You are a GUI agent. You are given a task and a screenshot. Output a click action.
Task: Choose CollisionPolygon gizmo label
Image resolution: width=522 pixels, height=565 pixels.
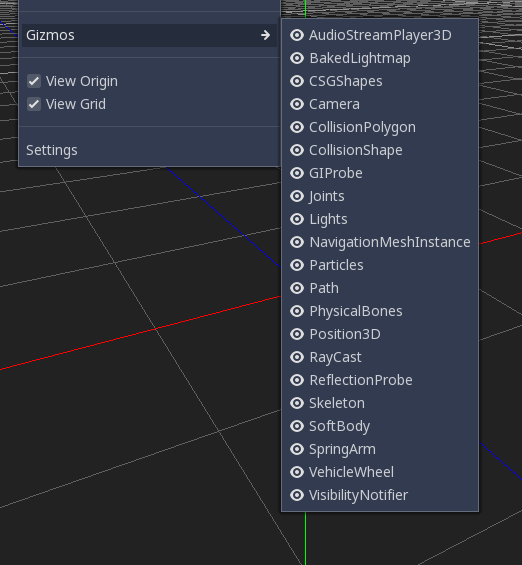pyautogui.click(x=362, y=128)
